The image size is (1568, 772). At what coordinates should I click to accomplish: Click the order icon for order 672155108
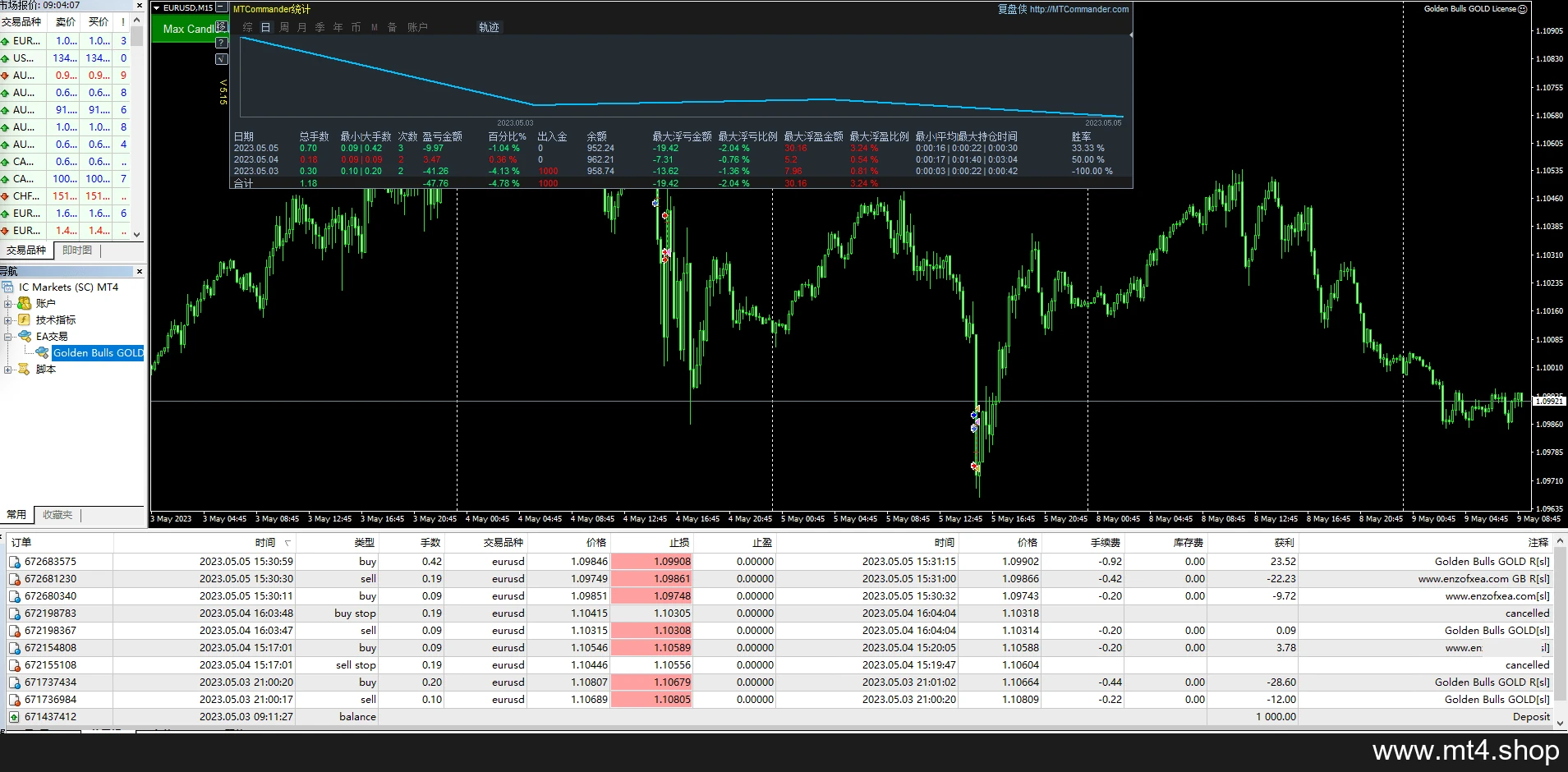click(x=15, y=665)
